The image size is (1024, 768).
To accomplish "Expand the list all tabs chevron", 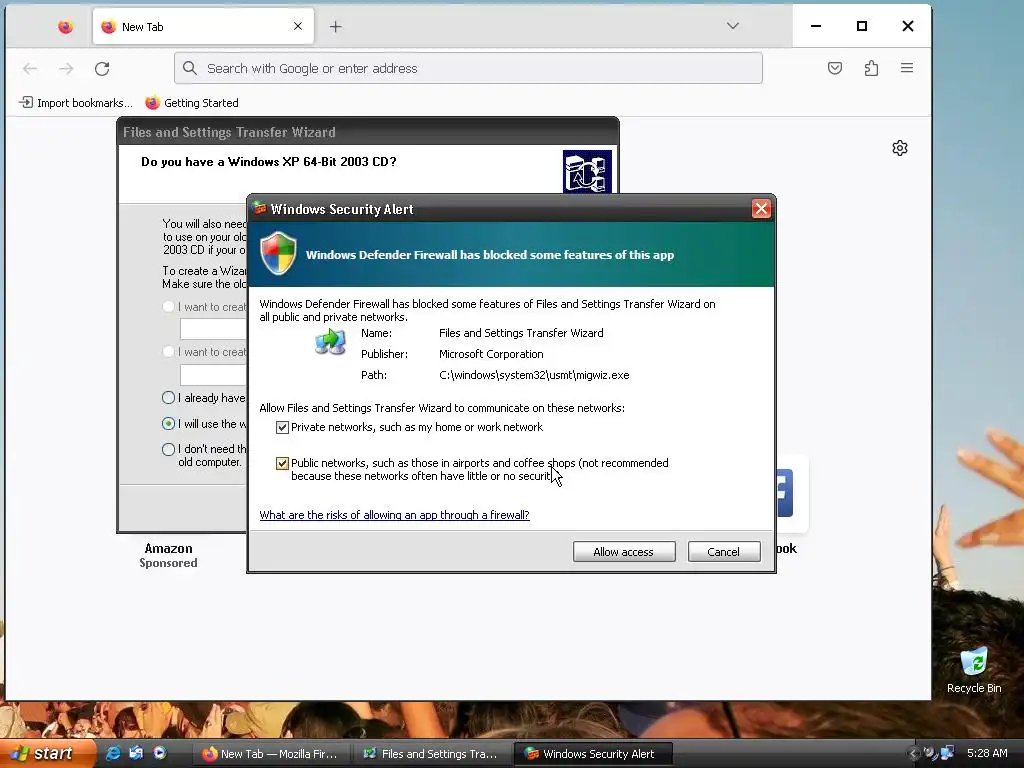I will click(x=733, y=26).
